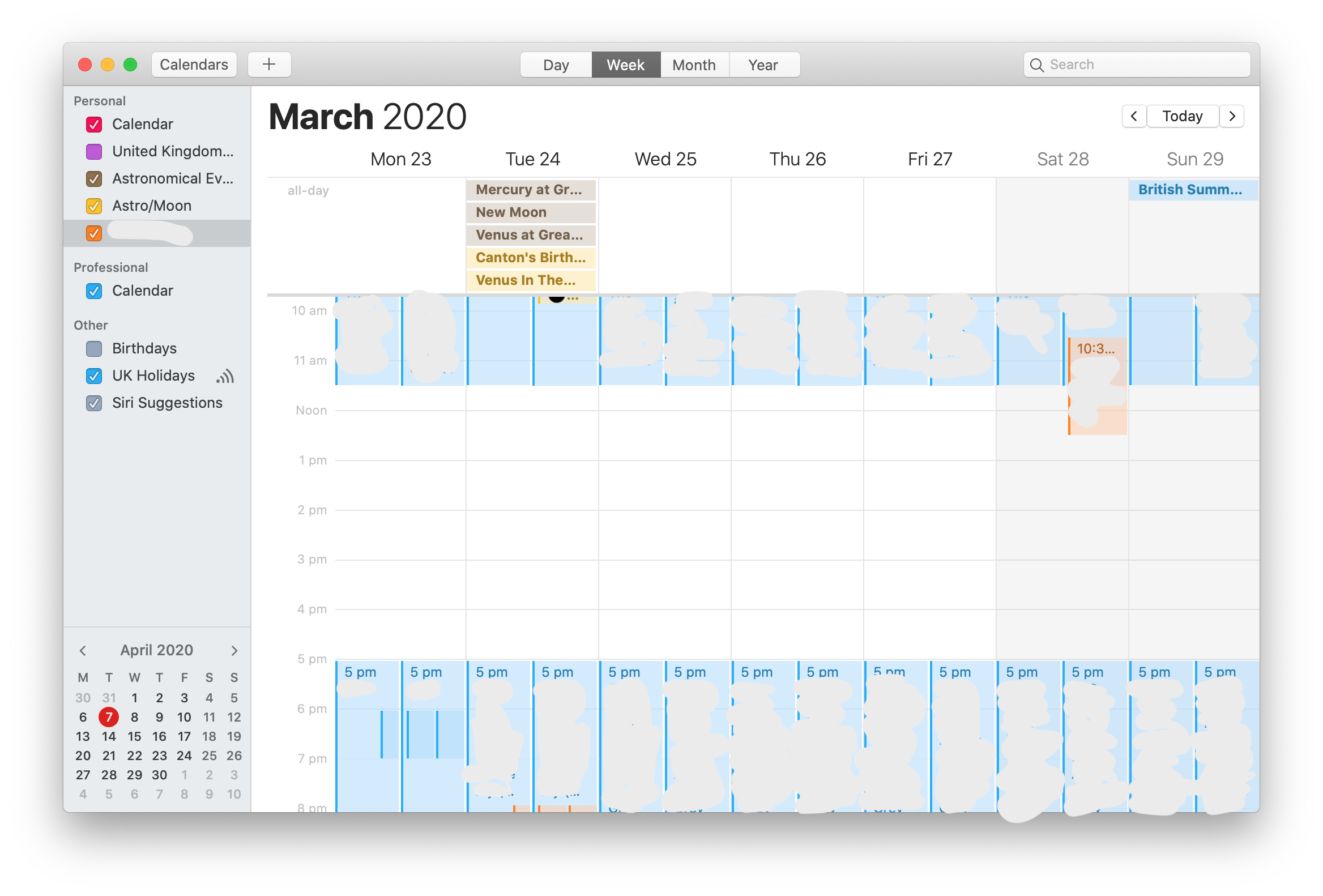Click the Sun 29 day header
Image resolution: width=1323 pixels, height=896 pixels.
click(1195, 159)
